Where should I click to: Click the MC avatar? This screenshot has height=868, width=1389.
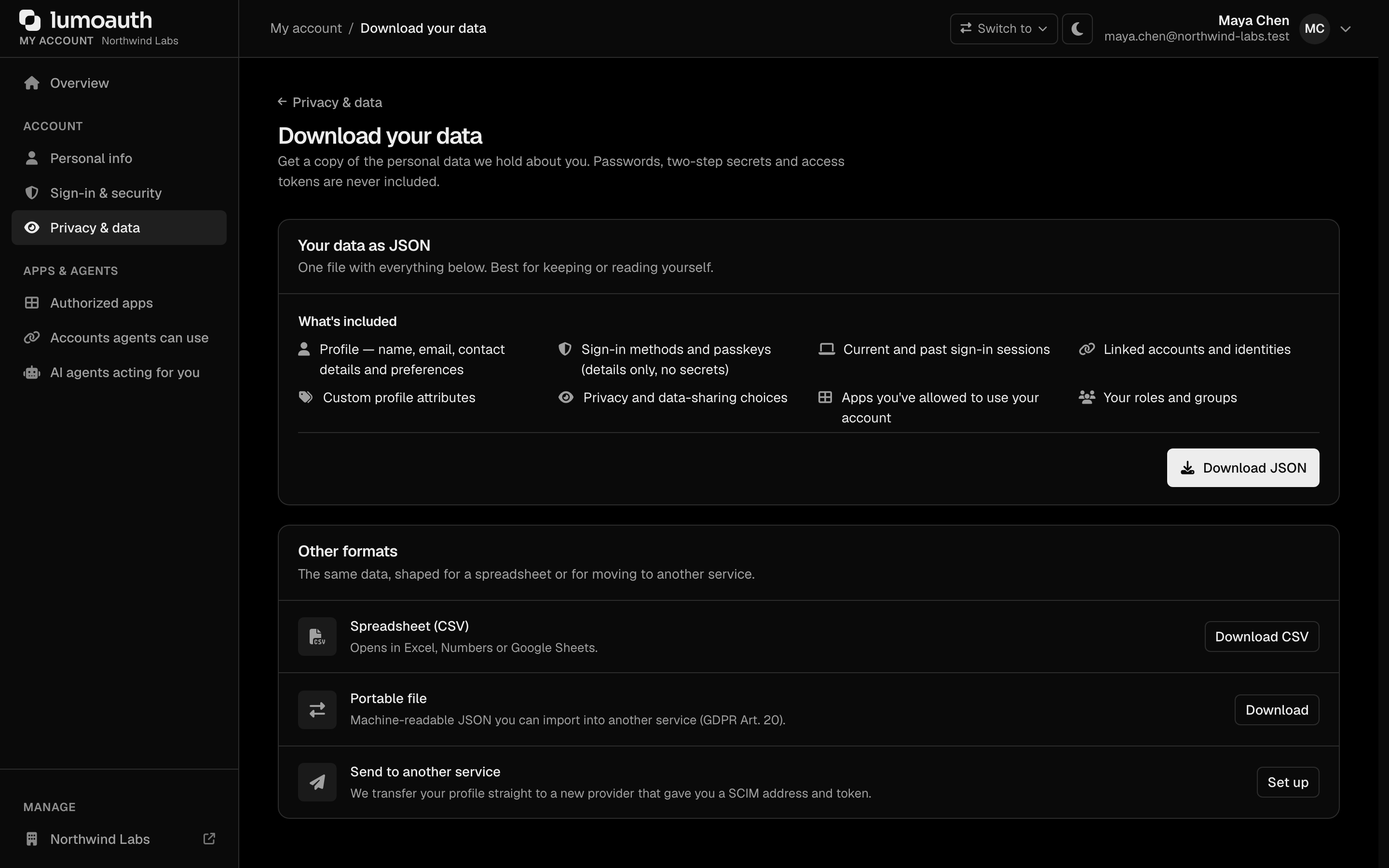[1314, 29]
